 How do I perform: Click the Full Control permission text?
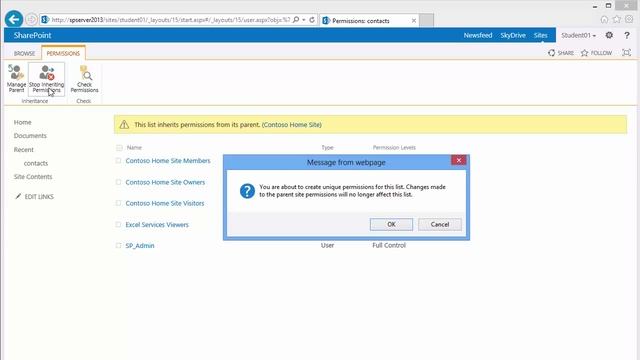389,245
